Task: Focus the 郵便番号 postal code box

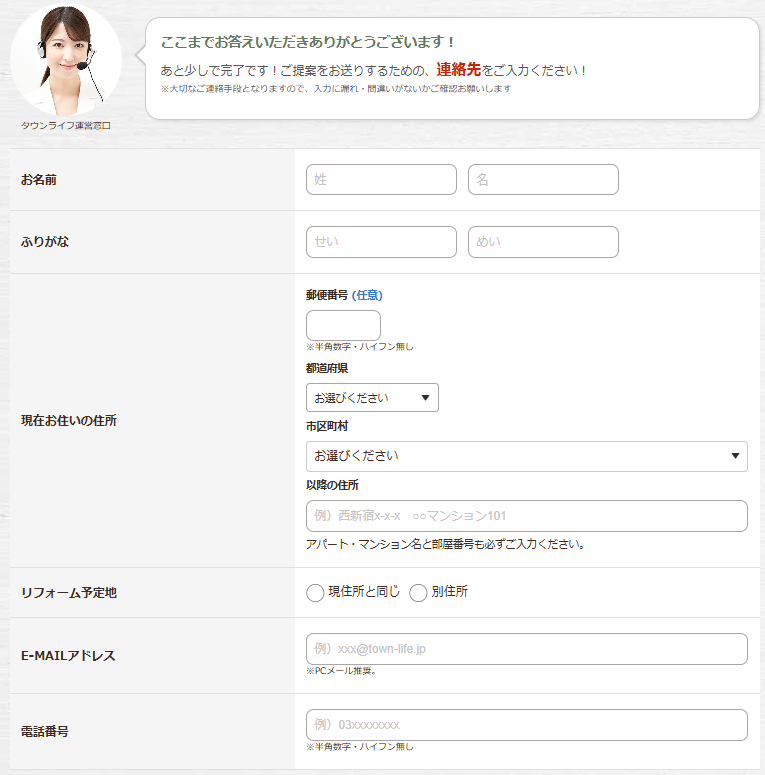Action: click(x=343, y=325)
